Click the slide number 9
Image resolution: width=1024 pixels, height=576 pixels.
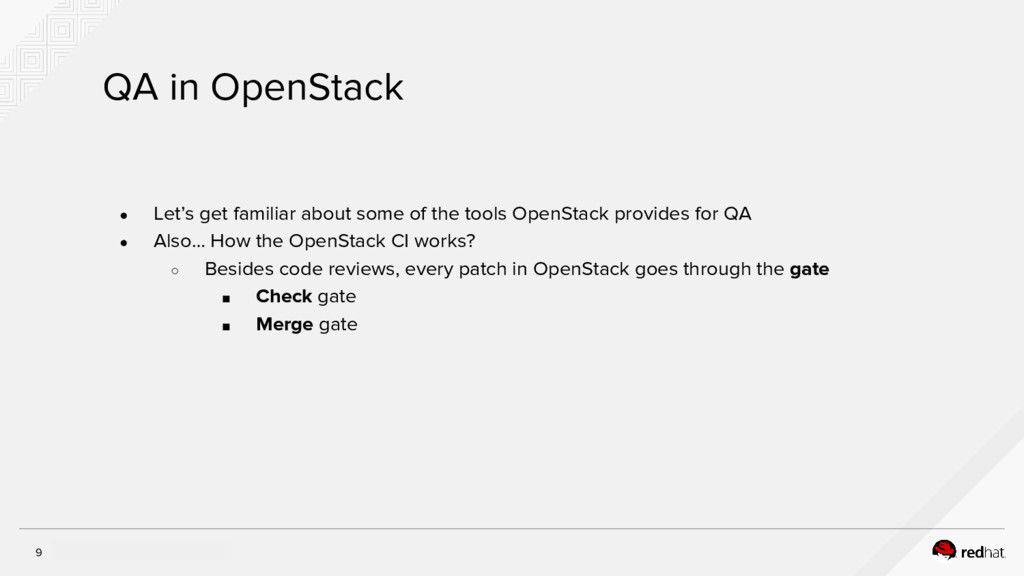click(x=39, y=552)
